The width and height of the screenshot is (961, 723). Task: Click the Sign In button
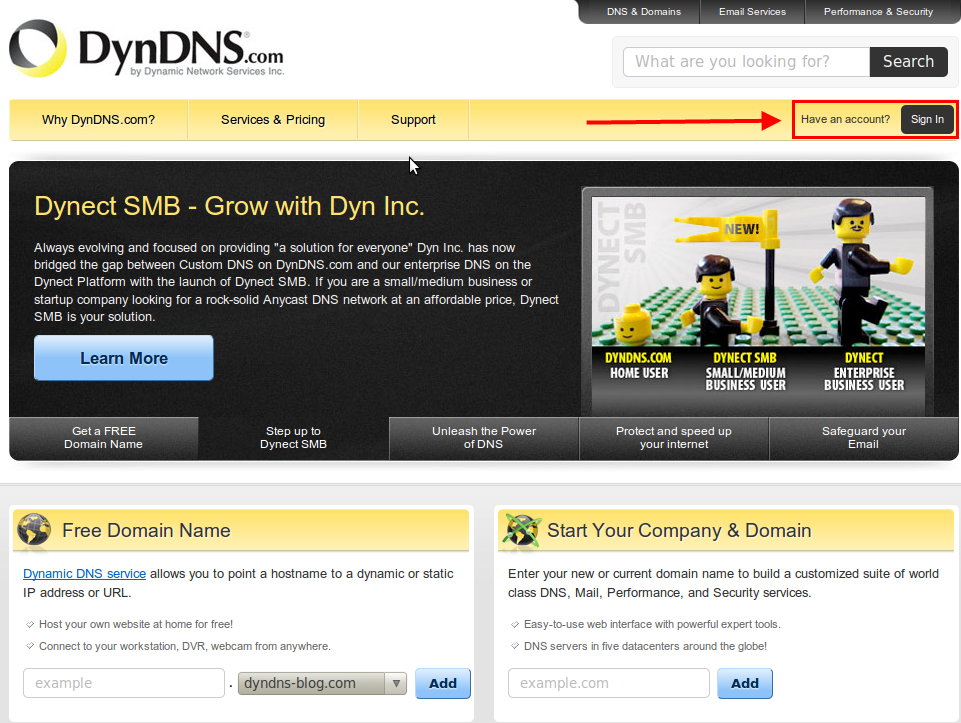coord(927,119)
